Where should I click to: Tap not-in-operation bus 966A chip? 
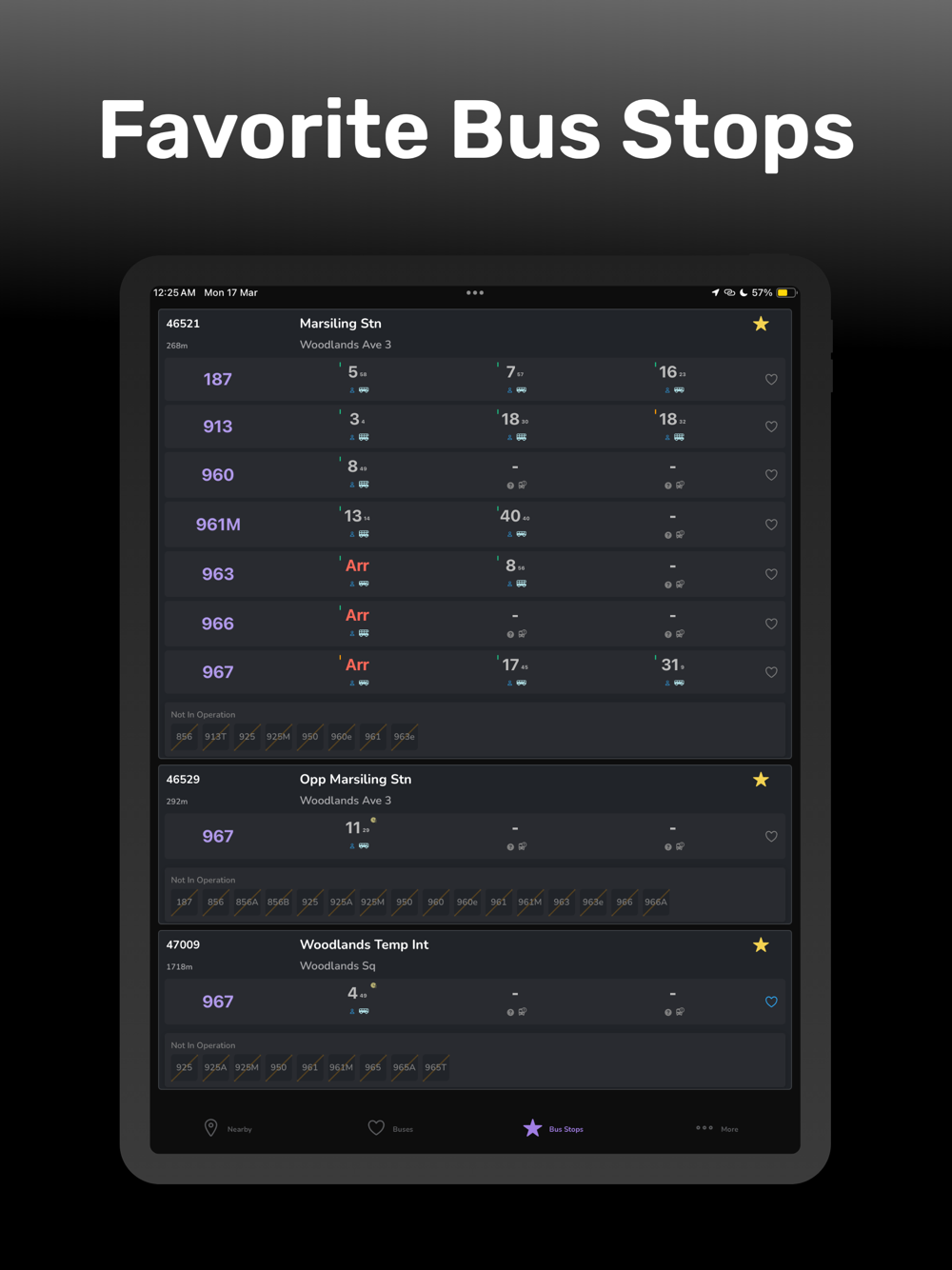[656, 902]
